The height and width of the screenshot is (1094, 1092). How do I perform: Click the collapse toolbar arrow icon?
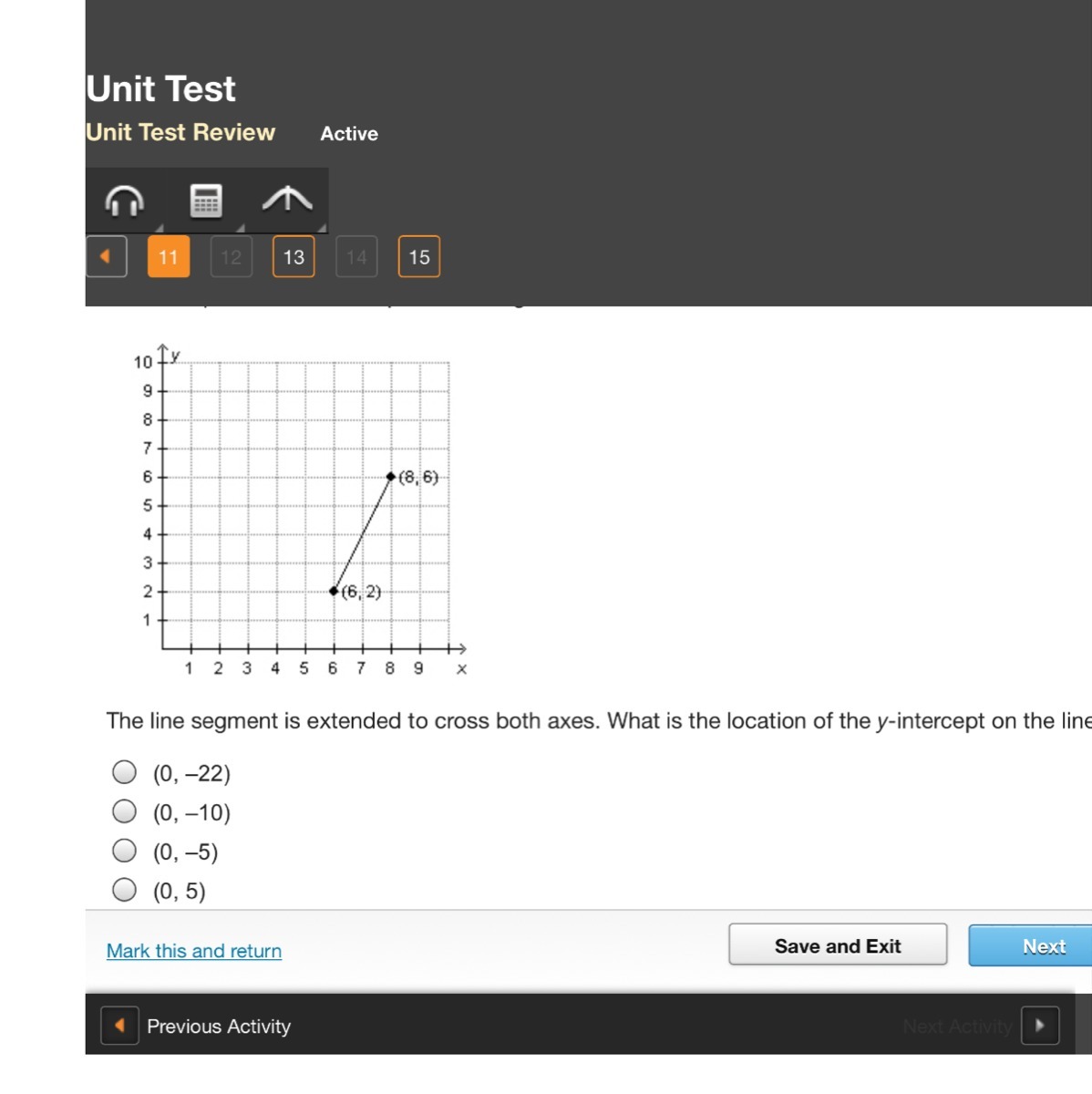pyautogui.click(x=287, y=199)
